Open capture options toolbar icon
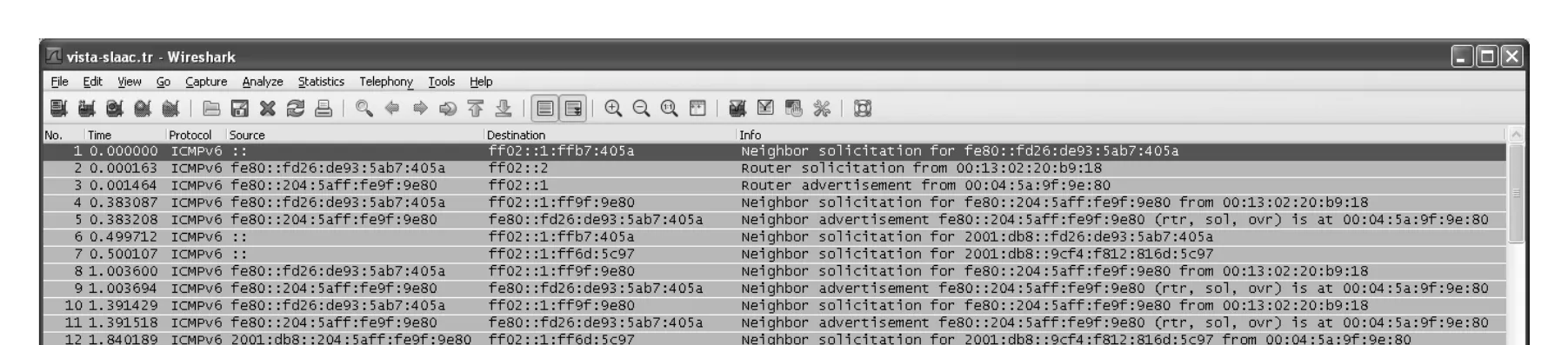This screenshot has height=345, width=1568. click(x=86, y=109)
